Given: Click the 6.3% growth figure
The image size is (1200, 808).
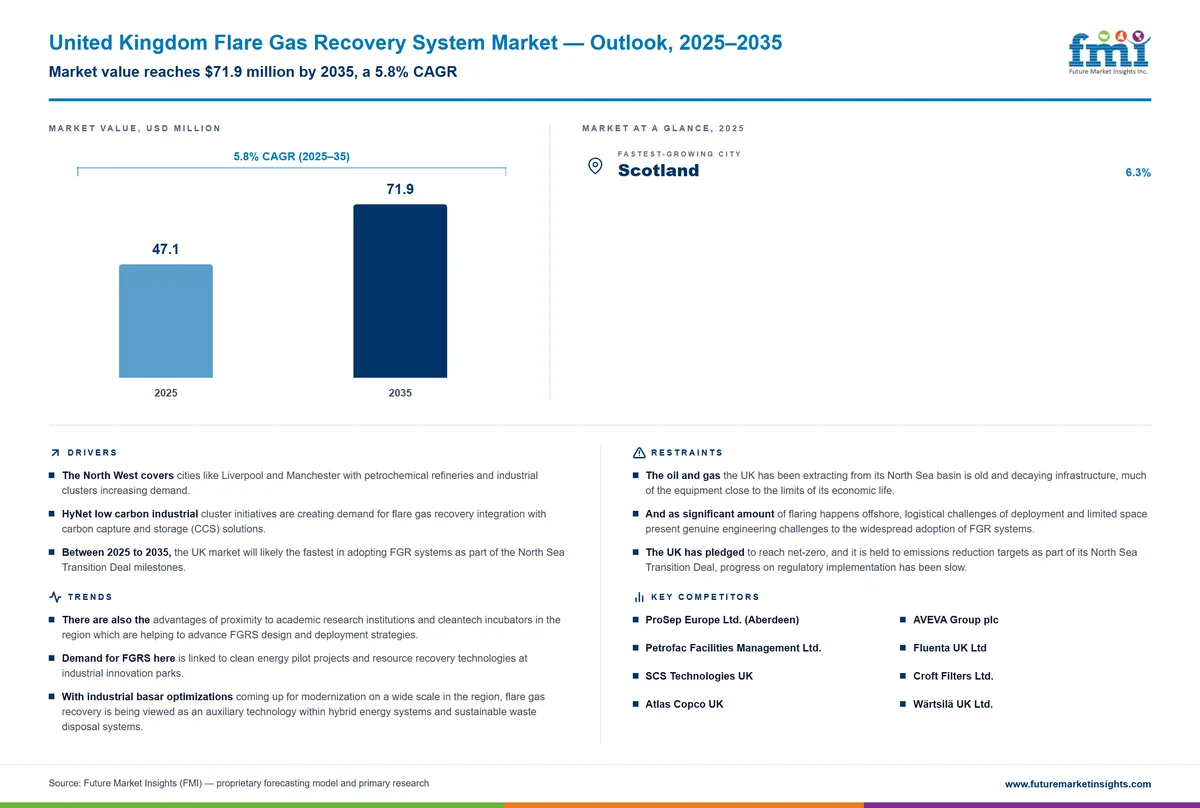Looking at the screenshot, I should click(1138, 173).
